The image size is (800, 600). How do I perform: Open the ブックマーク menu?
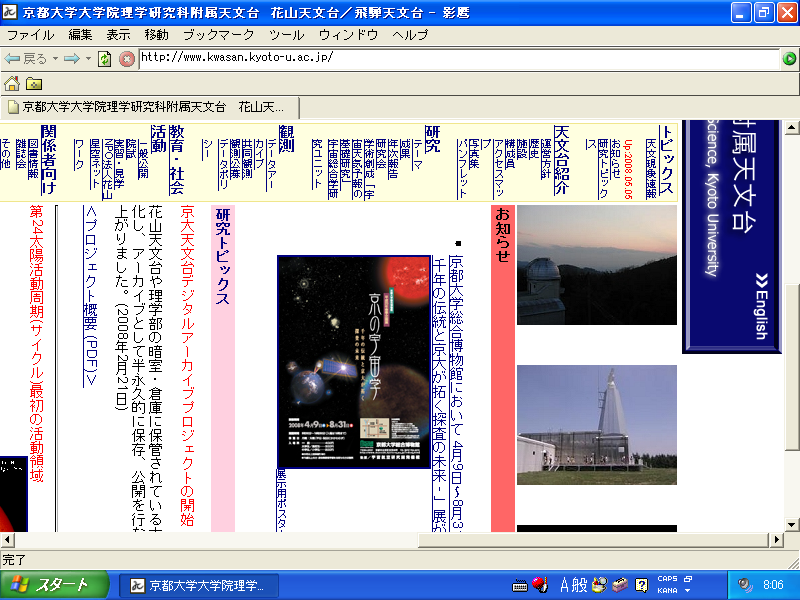point(218,35)
